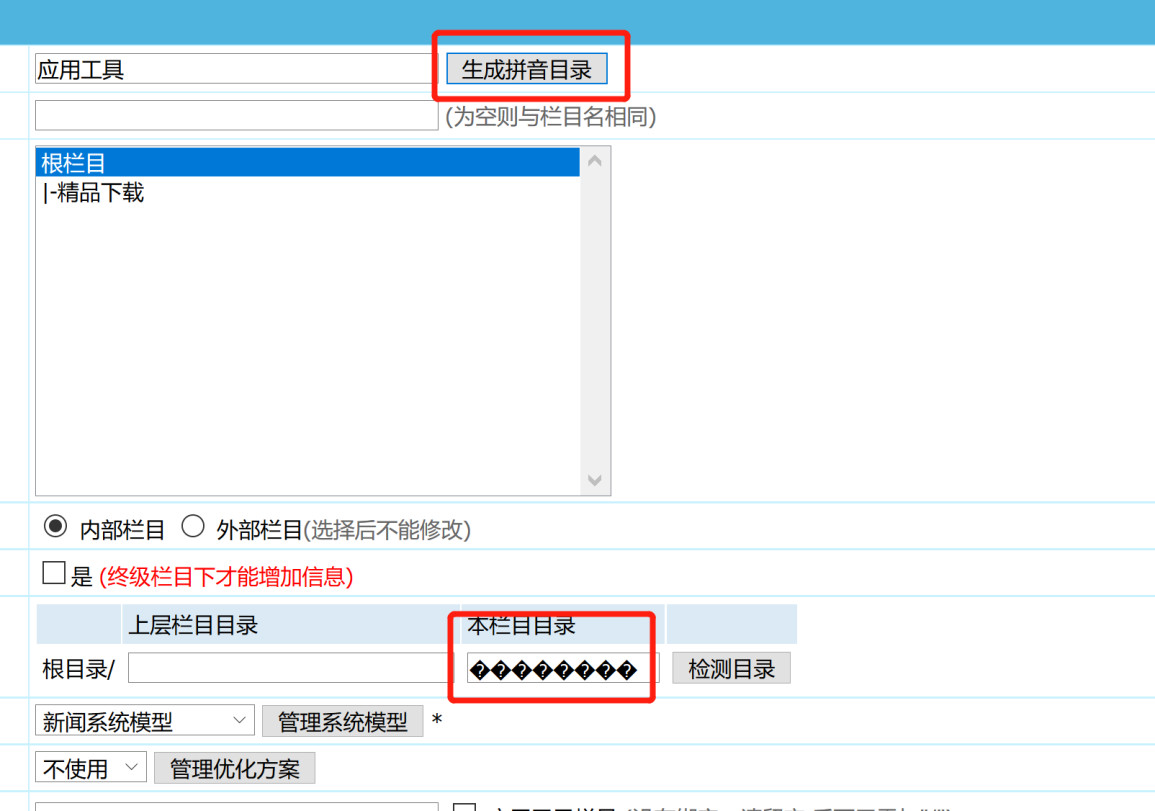This screenshot has width=1155, height=811.
Task: Toggle the partially visible checkbox at the bottom
Action: click(464, 807)
